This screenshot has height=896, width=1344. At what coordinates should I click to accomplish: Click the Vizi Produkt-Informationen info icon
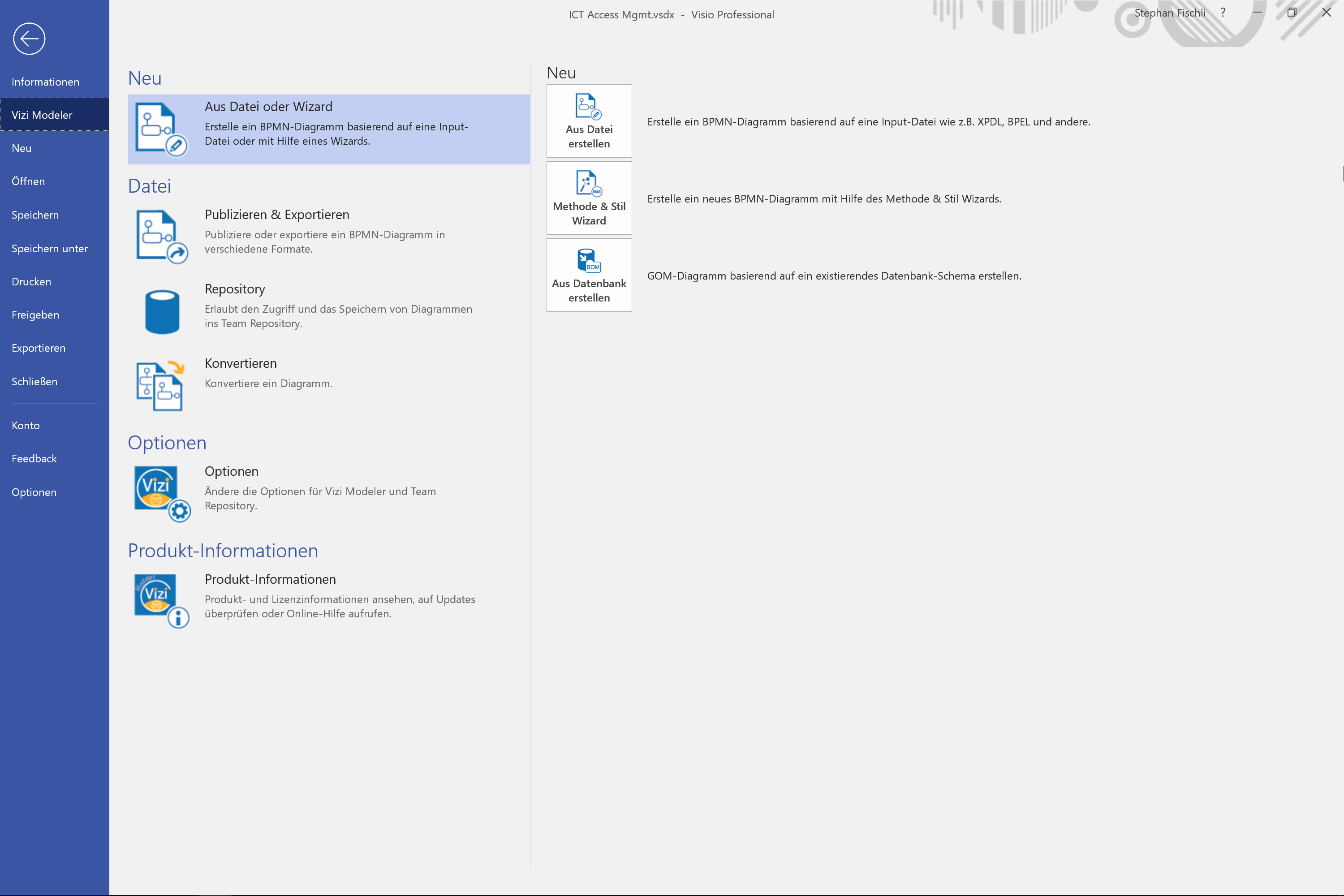tap(162, 601)
